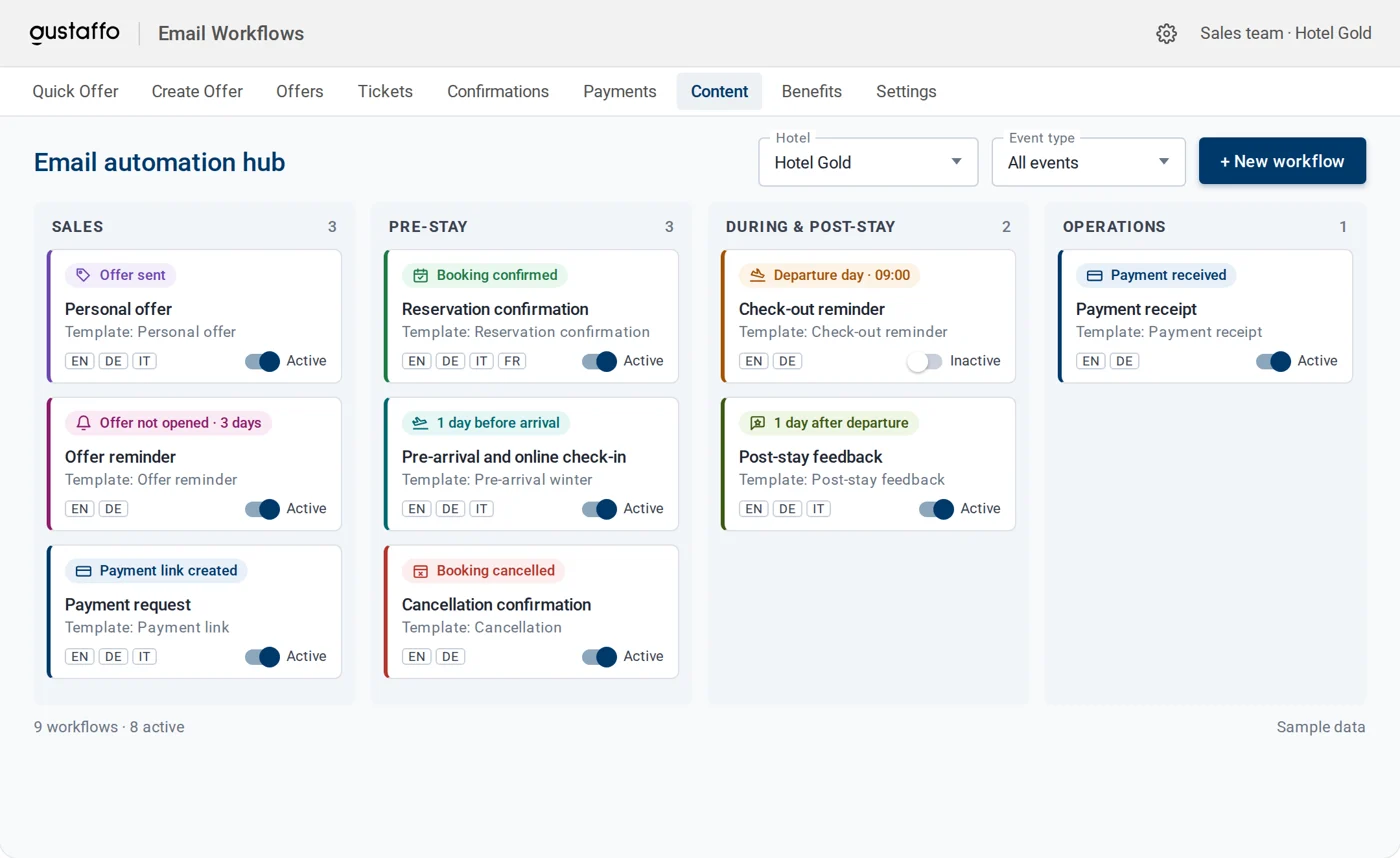Switch to Offers tab
1400x858 pixels.
pos(300,91)
